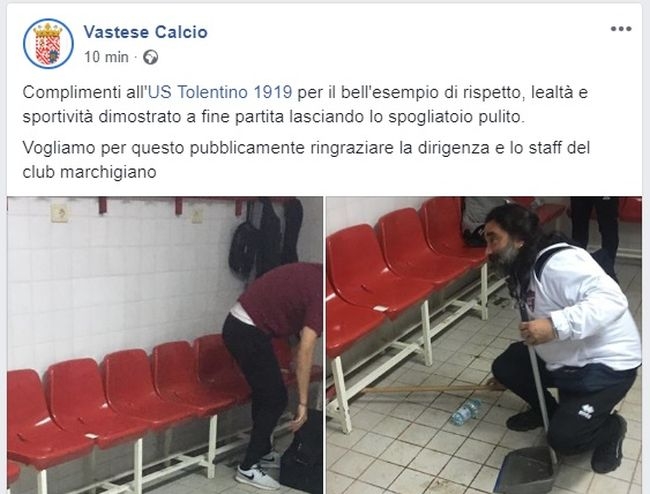Open the left locker room photo
The image size is (650, 494).
point(165,345)
